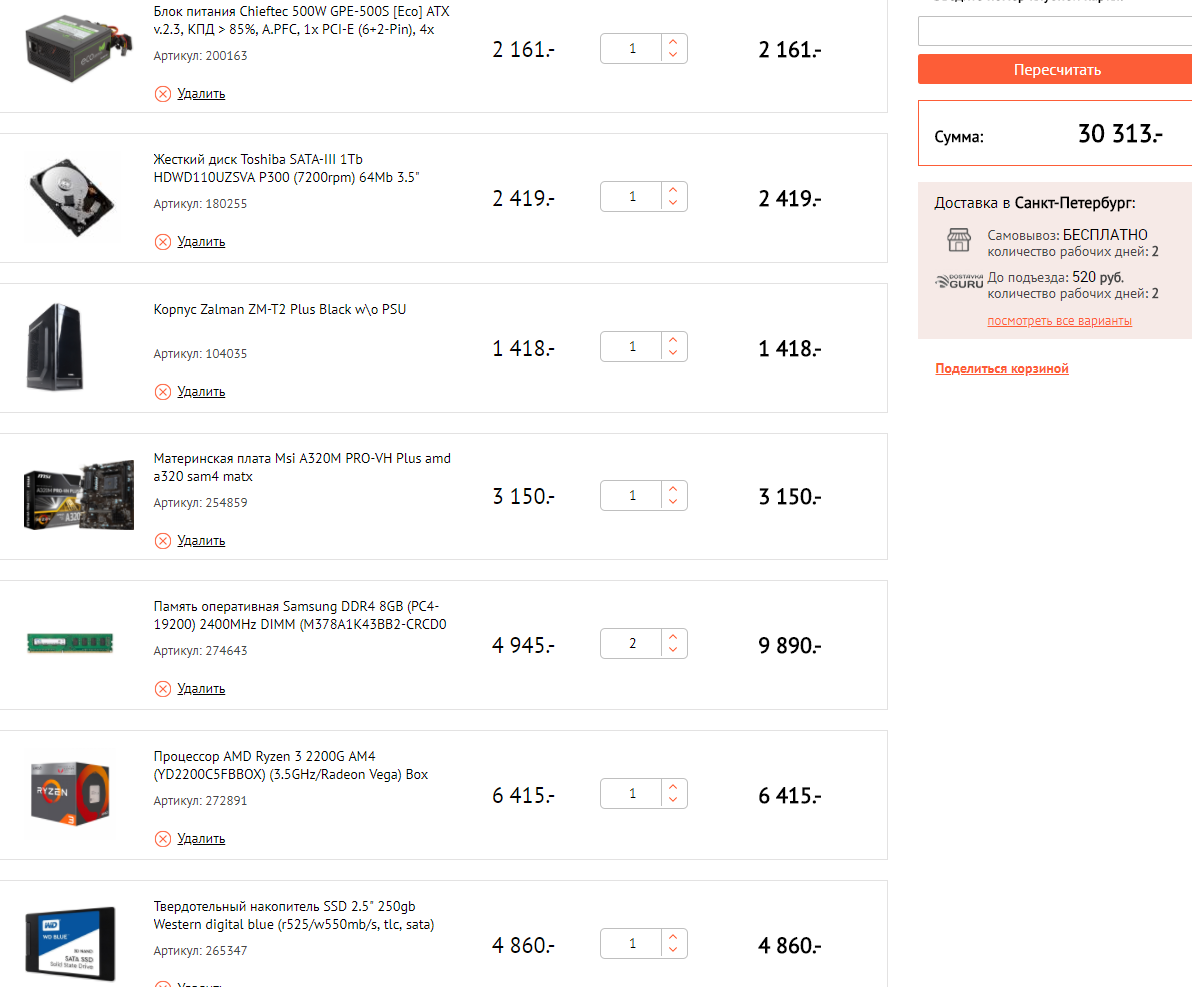Decrease quantity of Samsung DDR4 memory

673,651
